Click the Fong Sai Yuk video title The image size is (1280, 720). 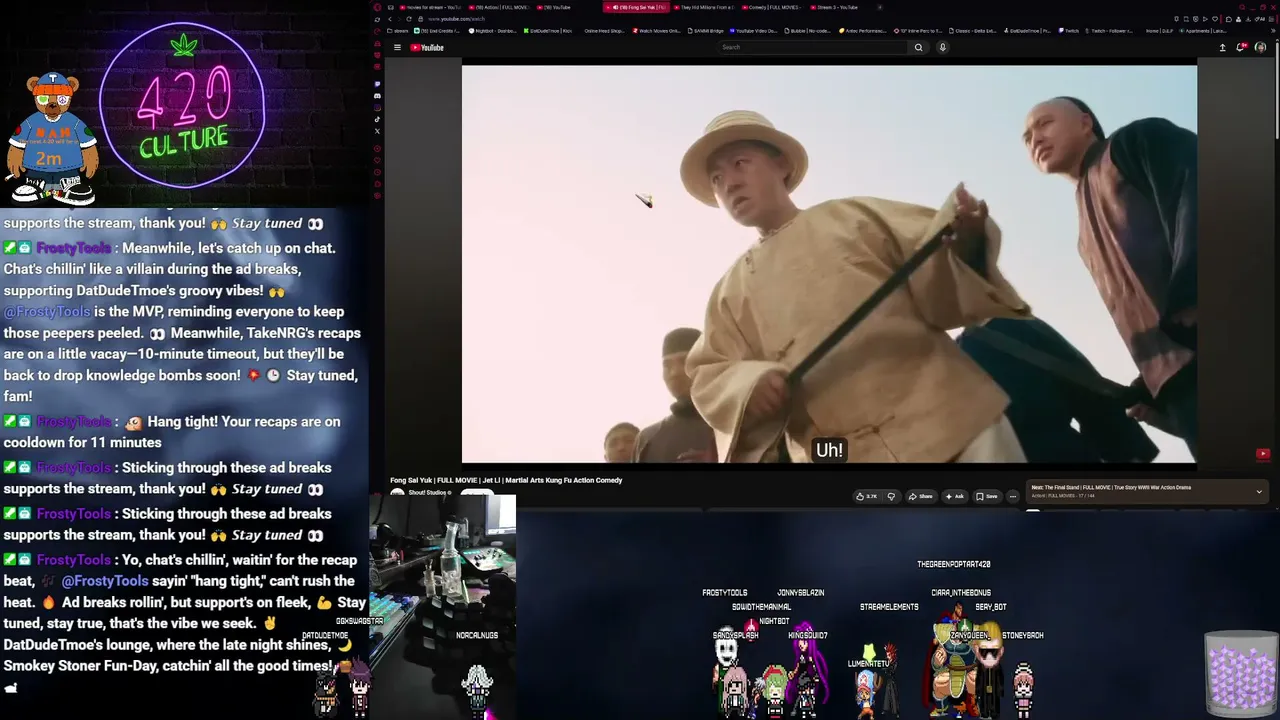(x=506, y=480)
